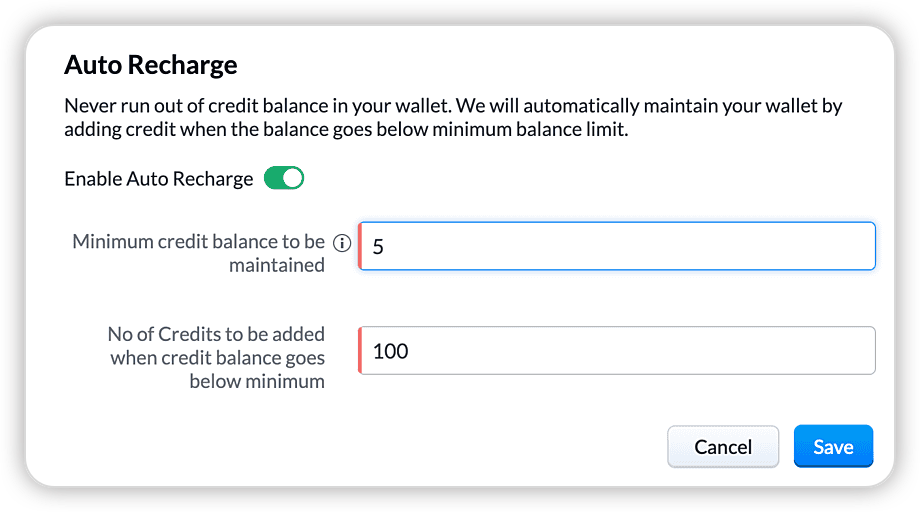The width and height of the screenshot is (920, 512).
Task: Click the Auto Recharge dialog heading
Action: tap(151, 66)
